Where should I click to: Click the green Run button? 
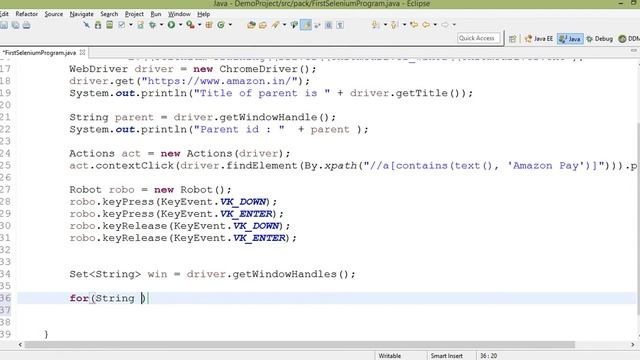coord(171,25)
